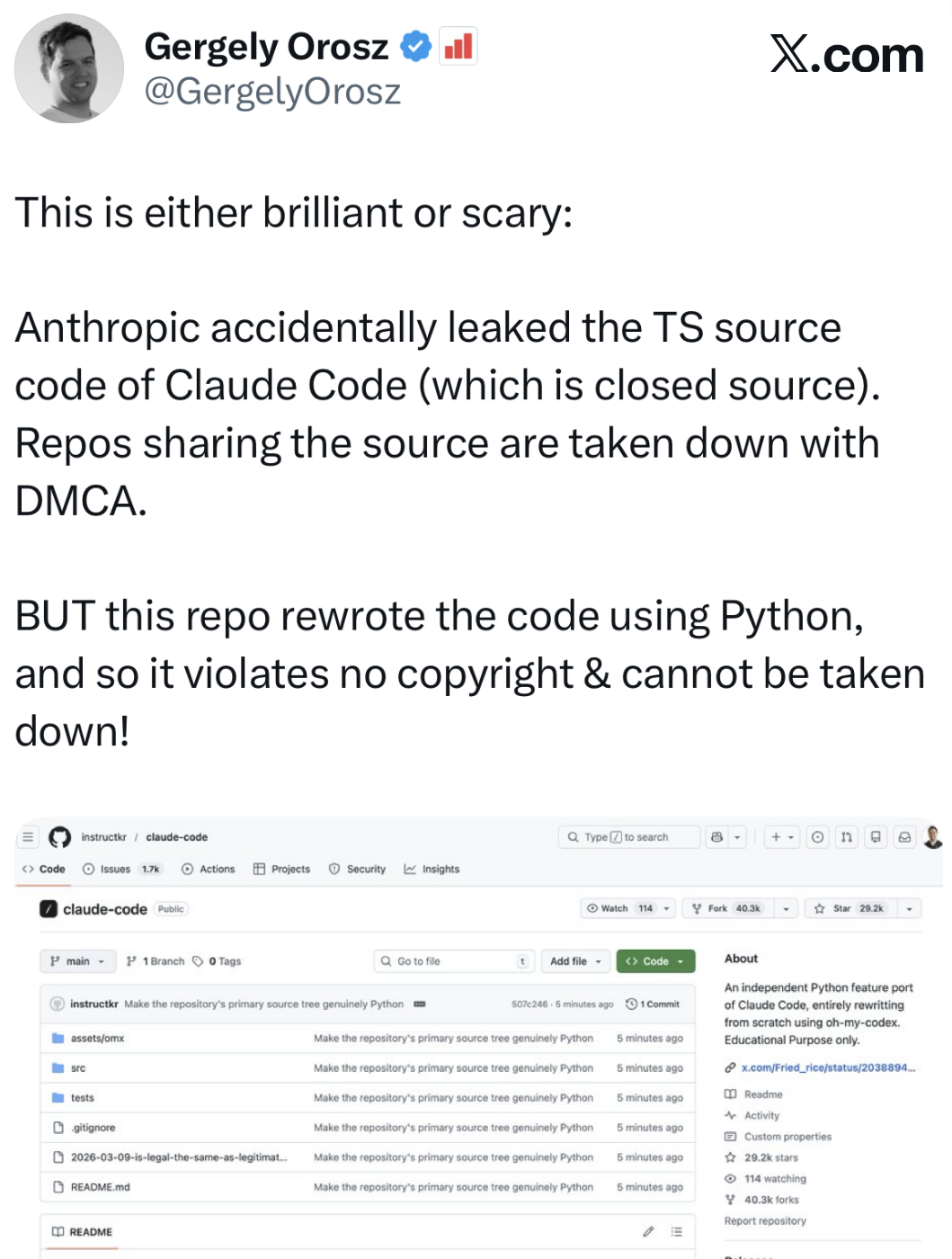Click the GitHub Octocat logo

pos(59,837)
